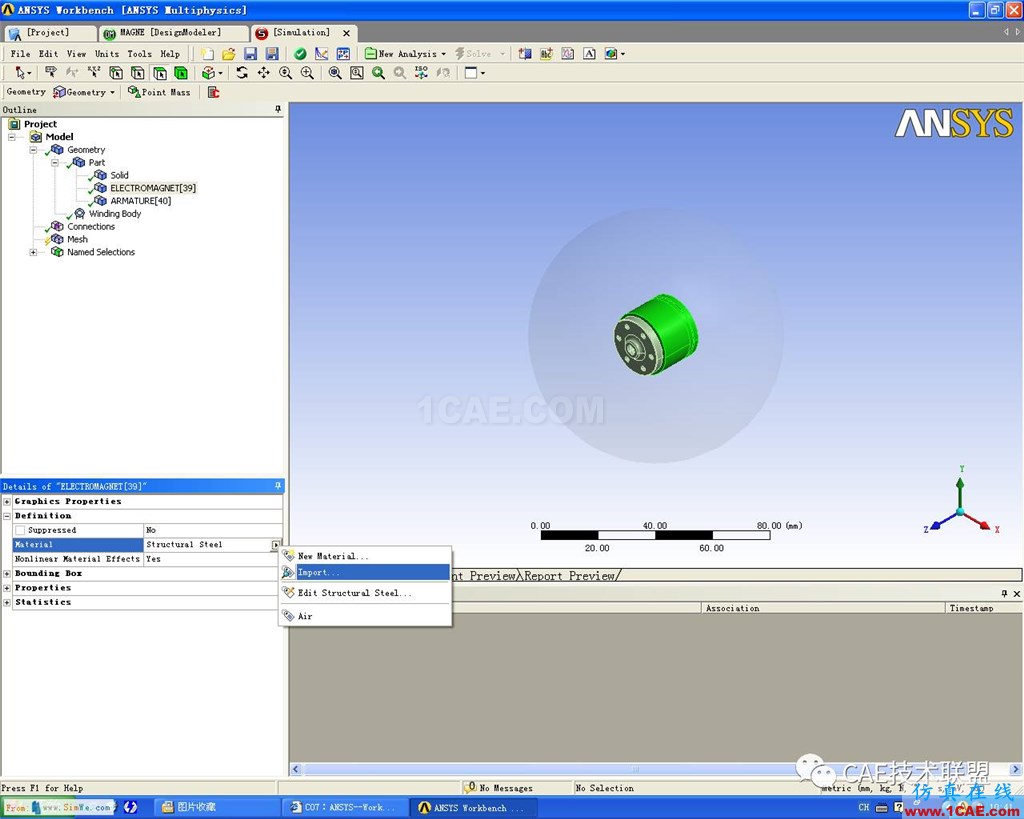
Task: Click the Save diskette icon
Action: 250,54
